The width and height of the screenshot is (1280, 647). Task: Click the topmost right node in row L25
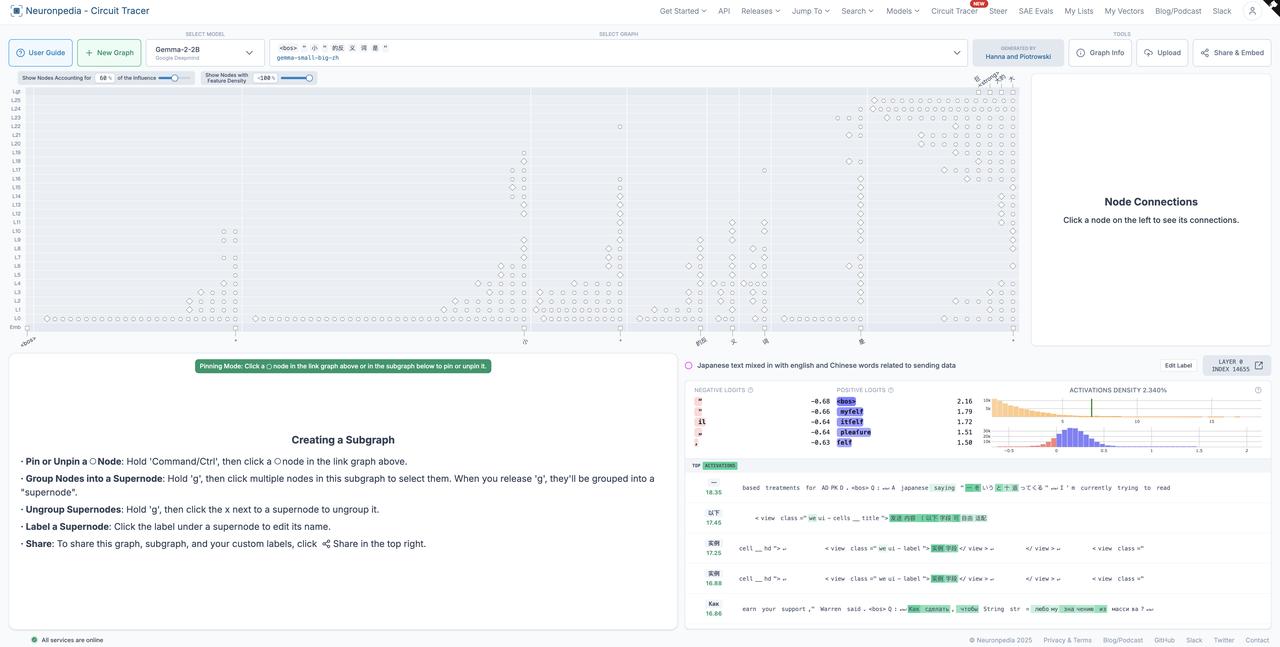coord(1013,100)
